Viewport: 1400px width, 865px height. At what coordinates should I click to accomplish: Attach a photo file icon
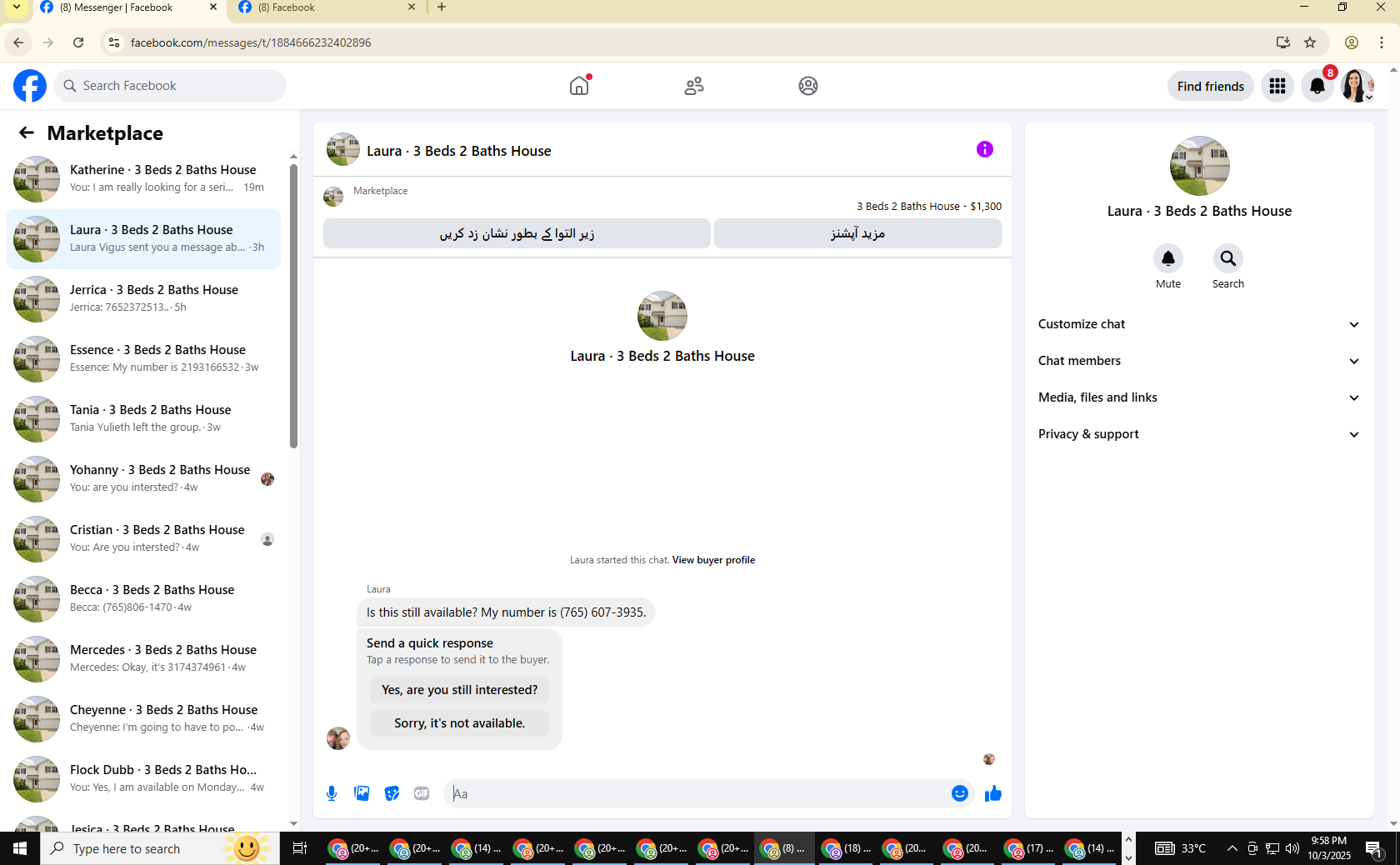[362, 793]
